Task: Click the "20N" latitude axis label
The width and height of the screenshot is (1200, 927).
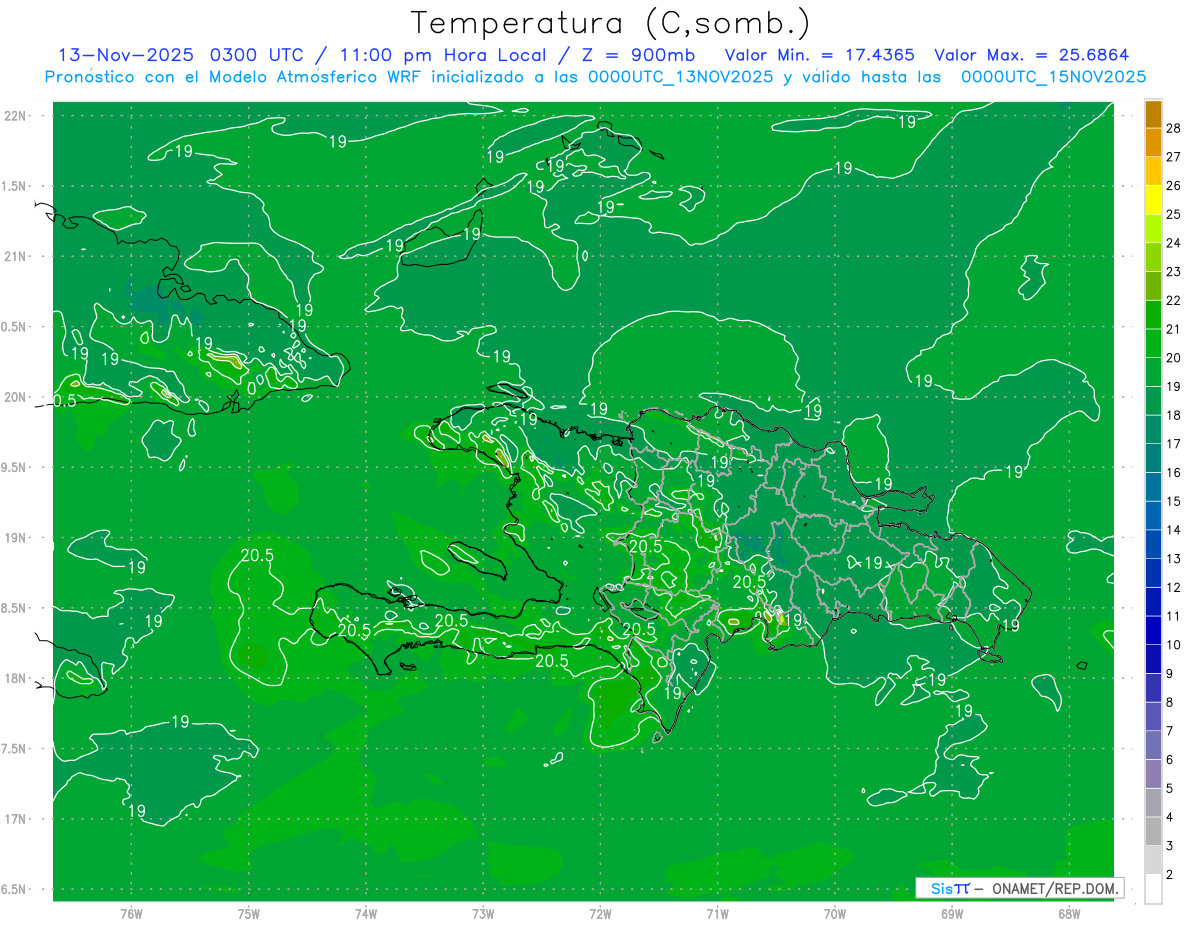Action: pos(15,397)
